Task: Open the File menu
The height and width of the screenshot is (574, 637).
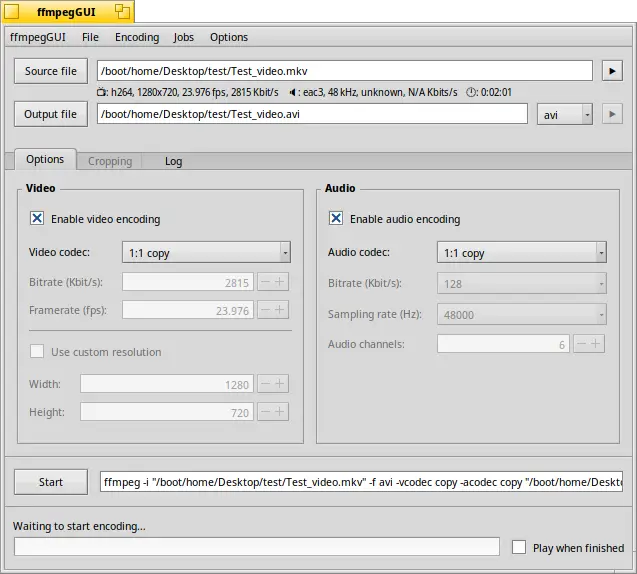Action: (x=90, y=37)
